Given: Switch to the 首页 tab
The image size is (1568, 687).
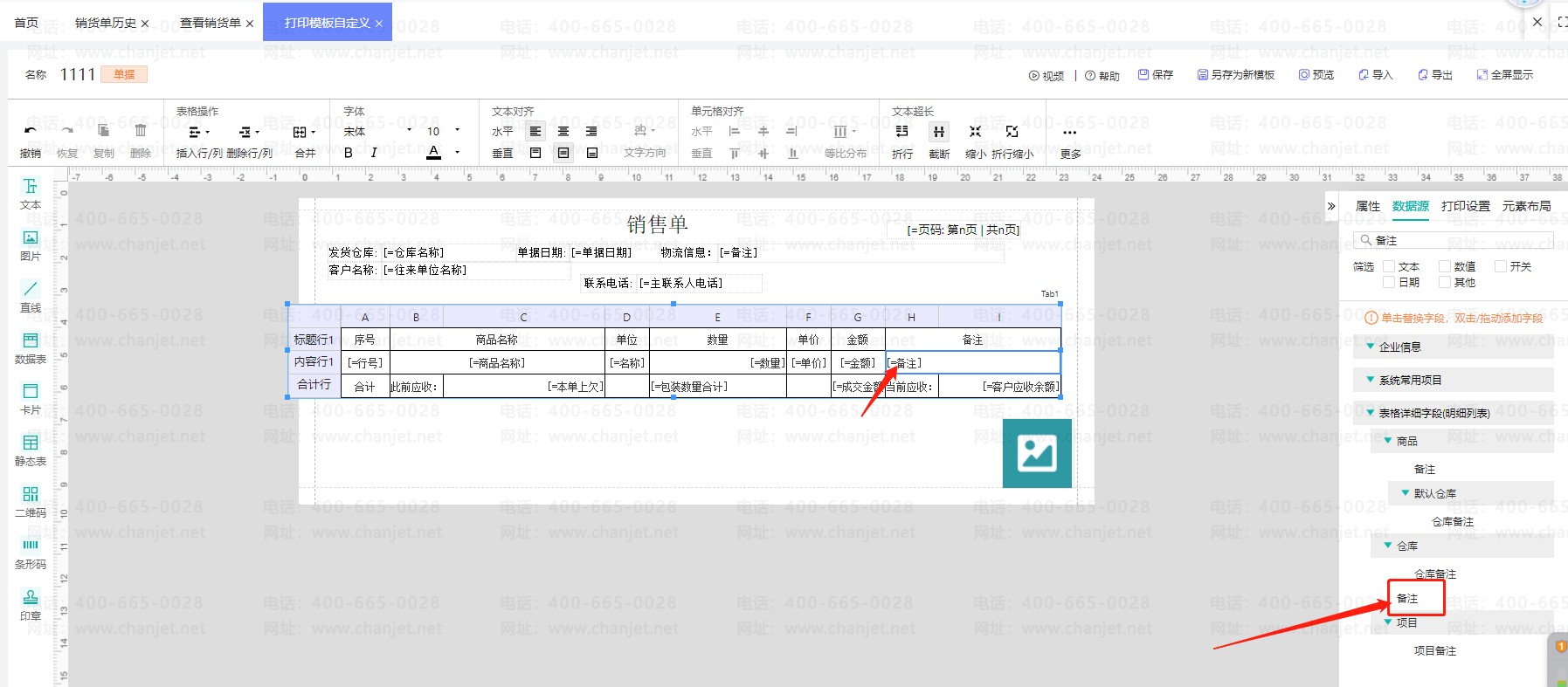Looking at the screenshot, I should tap(26, 23).
